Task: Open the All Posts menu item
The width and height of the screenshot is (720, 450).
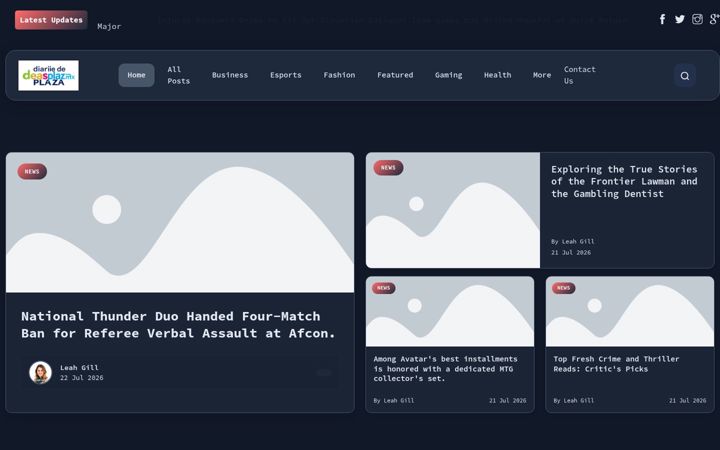Action: pos(179,75)
